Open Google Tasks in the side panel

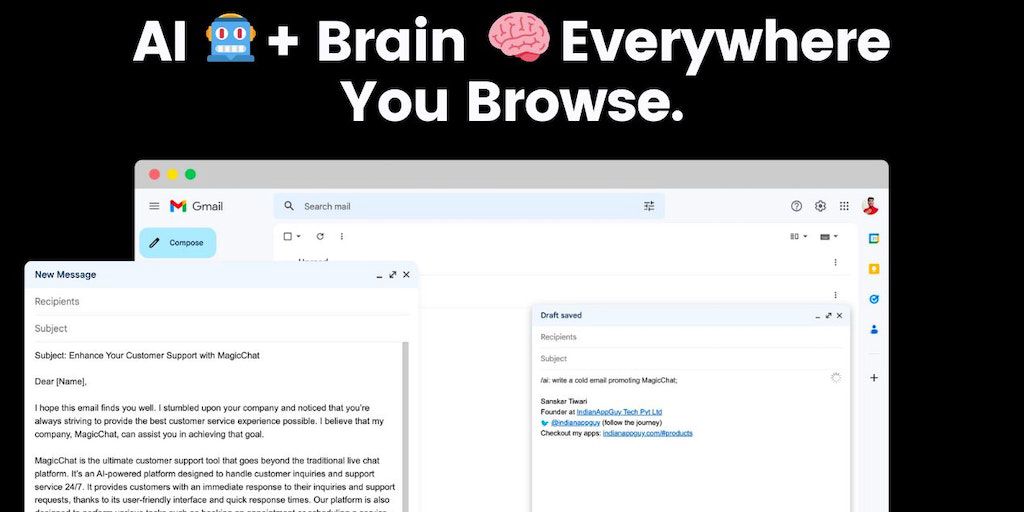coord(874,299)
